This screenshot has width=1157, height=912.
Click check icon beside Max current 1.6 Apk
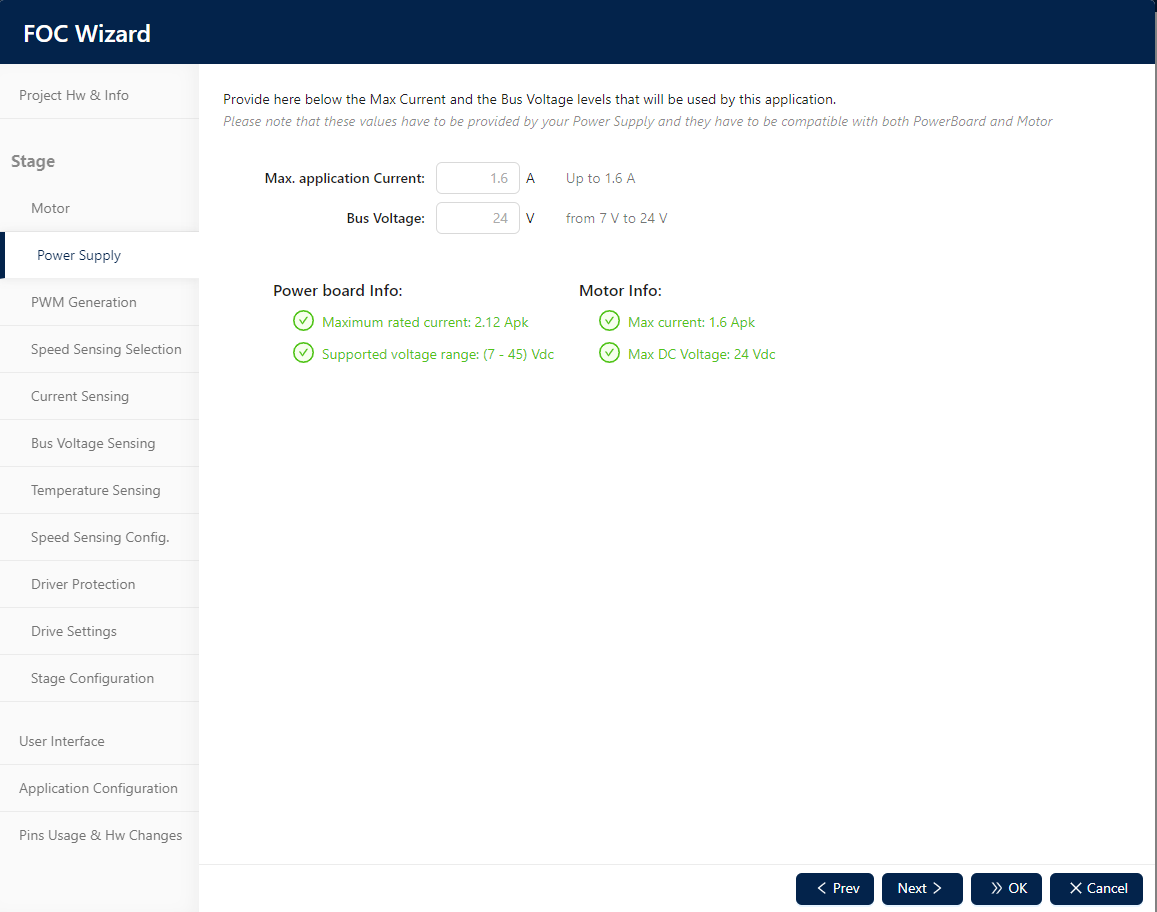(x=609, y=321)
